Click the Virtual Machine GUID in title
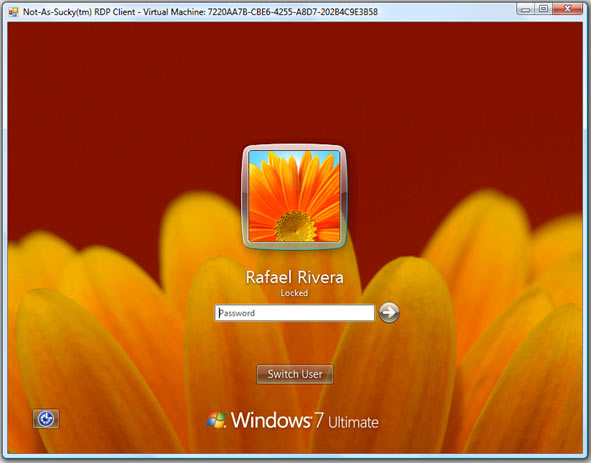Image resolution: width=591 pixels, height=463 pixels. [292, 12]
